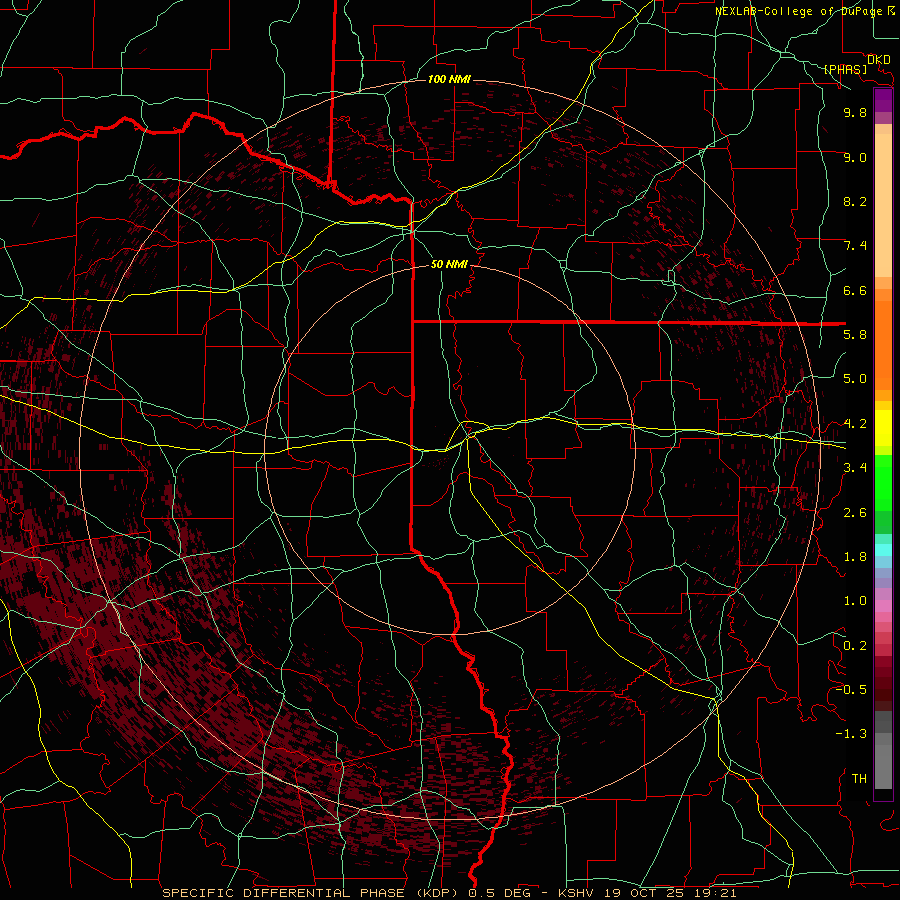Click the DKD product code label
900x900 pixels.
pyautogui.click(x=879, y=59)
